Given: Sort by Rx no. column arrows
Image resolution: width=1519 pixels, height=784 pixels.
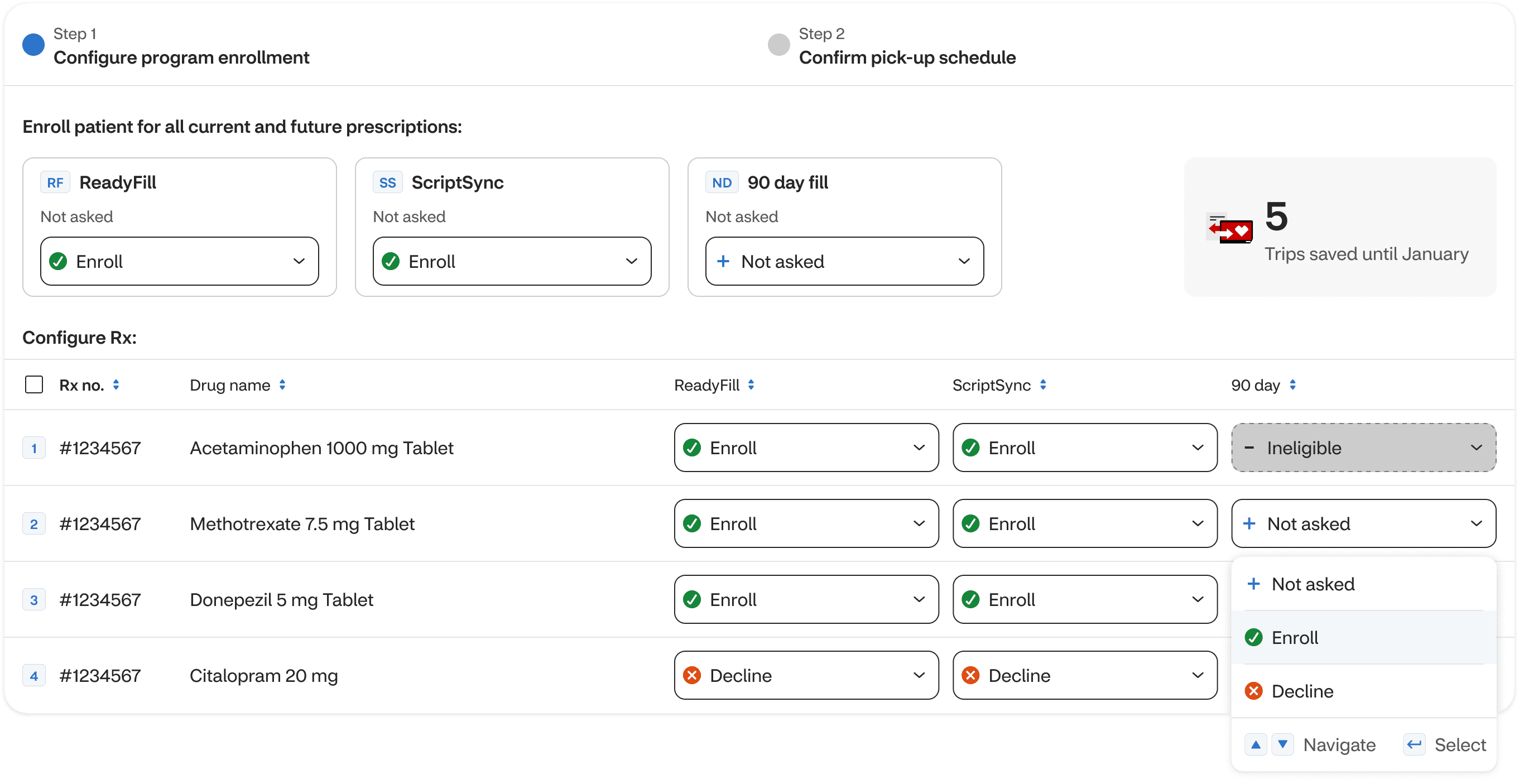Looking at the screenshot, I should (116, 385).
